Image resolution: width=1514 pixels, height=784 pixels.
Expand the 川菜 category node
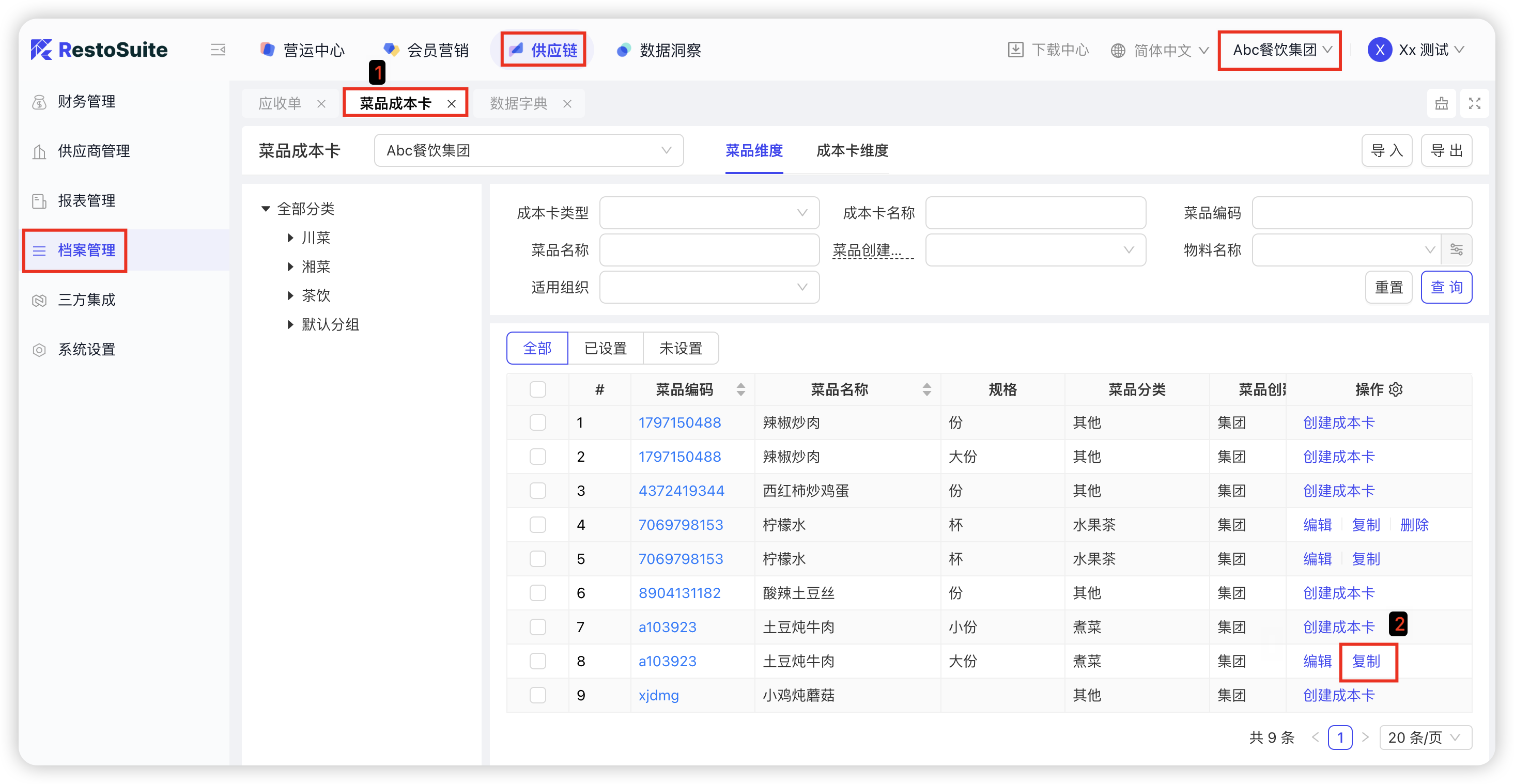tap(290, 237)
